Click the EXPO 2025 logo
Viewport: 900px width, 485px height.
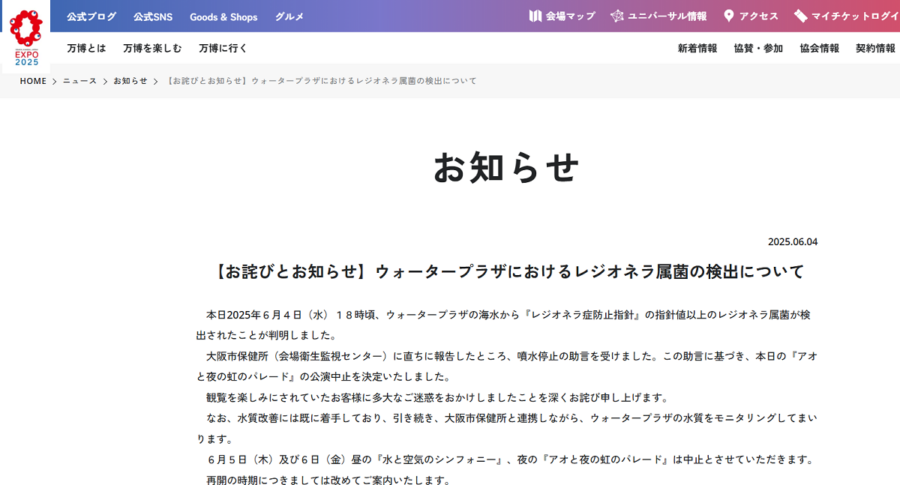[26, 37]
